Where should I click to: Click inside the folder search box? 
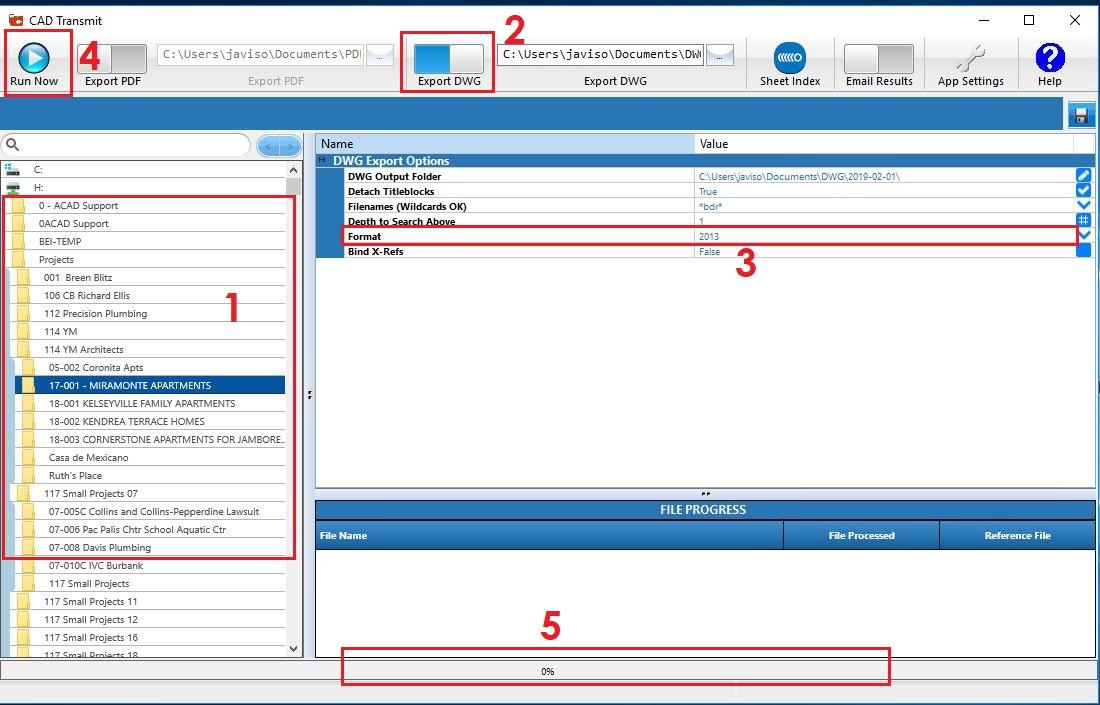click(133, 145)
